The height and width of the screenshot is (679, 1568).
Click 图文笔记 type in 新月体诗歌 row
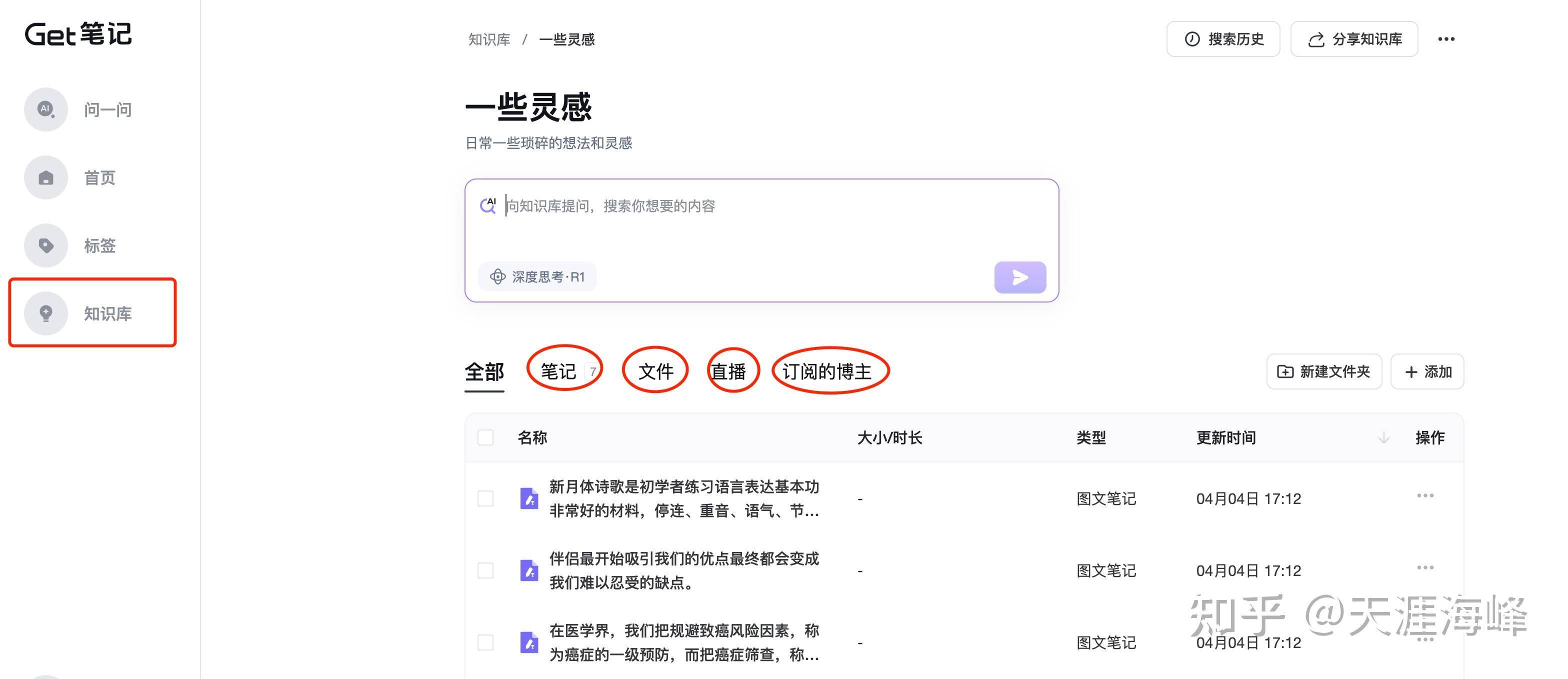coord(1106,499)
